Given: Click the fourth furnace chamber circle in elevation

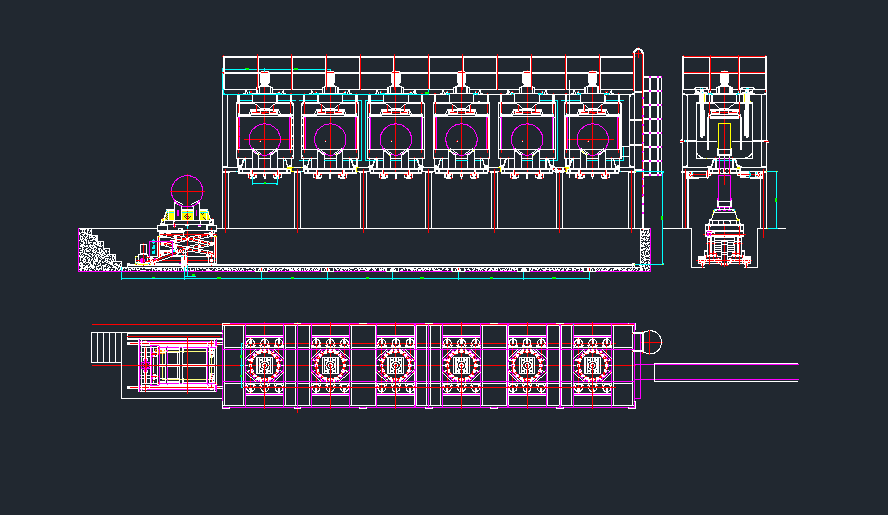Looking at the screenshot, I should pos(461,137).
